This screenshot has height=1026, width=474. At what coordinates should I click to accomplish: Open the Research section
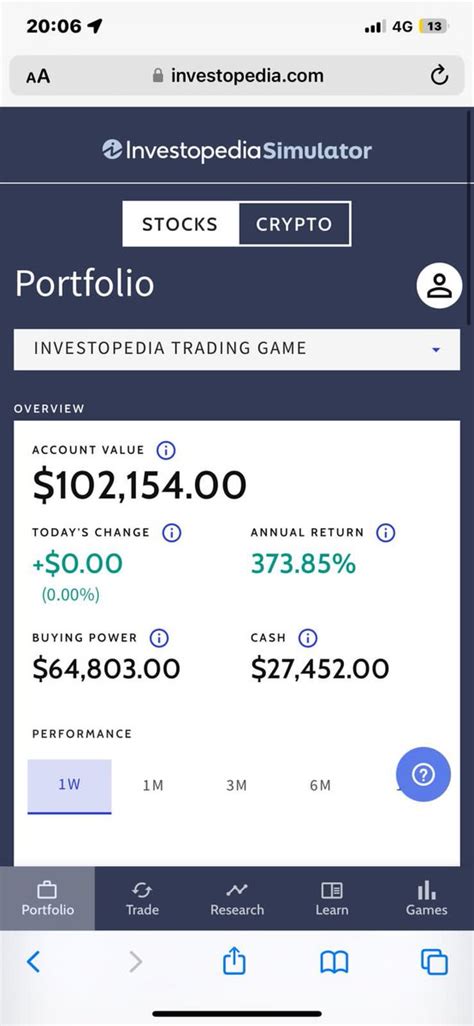pyautogui.click(x=237, y=899)
